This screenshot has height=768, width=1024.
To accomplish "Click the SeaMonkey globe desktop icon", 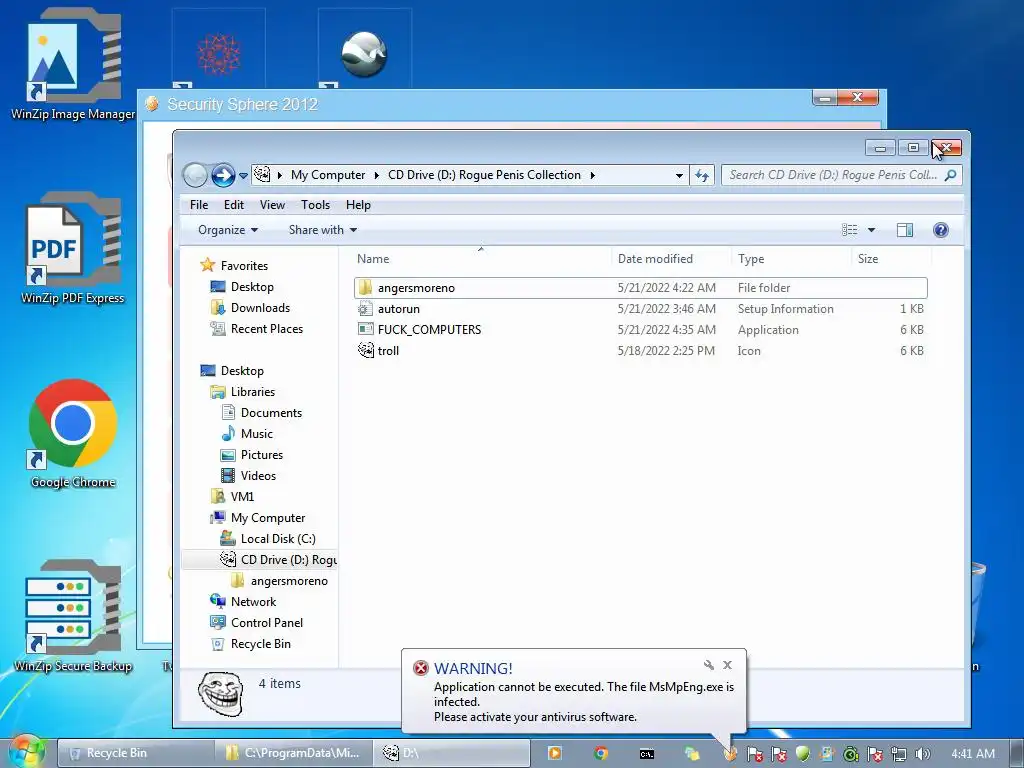I will 364,54.
